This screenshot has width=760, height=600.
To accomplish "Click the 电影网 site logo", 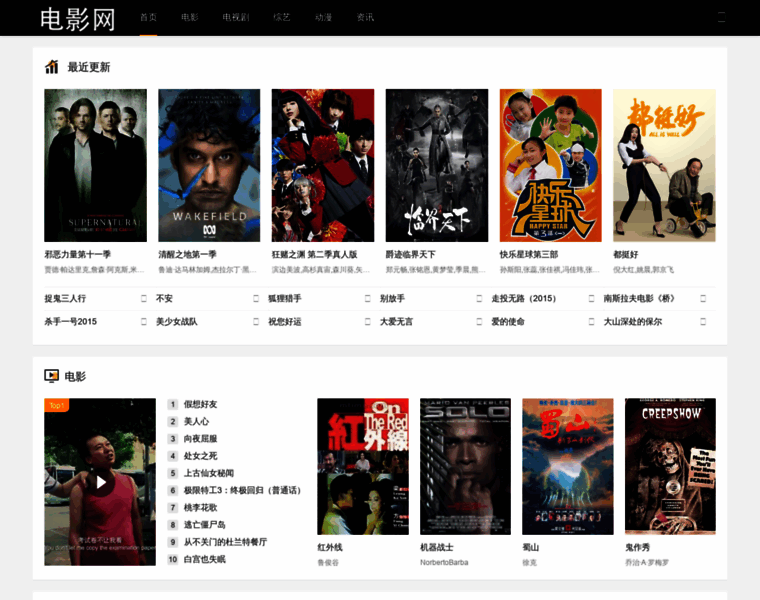I will coord(78,19).
